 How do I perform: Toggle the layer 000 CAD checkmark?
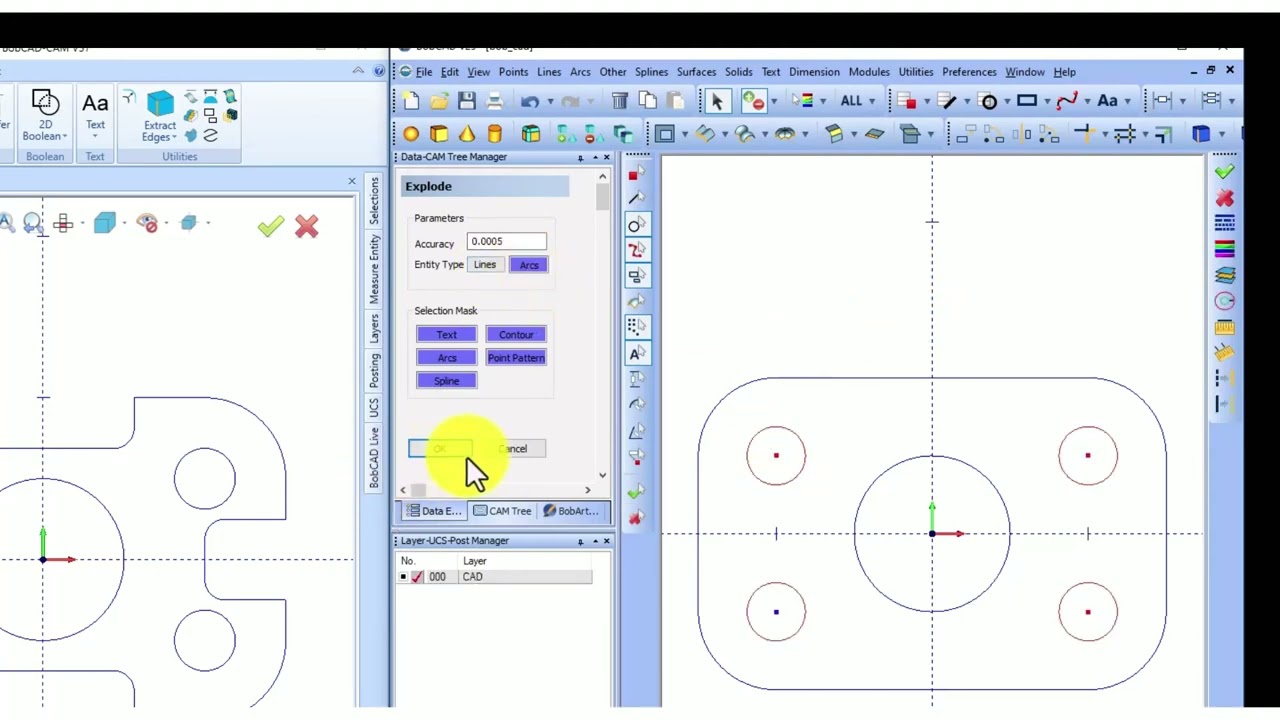point(417,577)
